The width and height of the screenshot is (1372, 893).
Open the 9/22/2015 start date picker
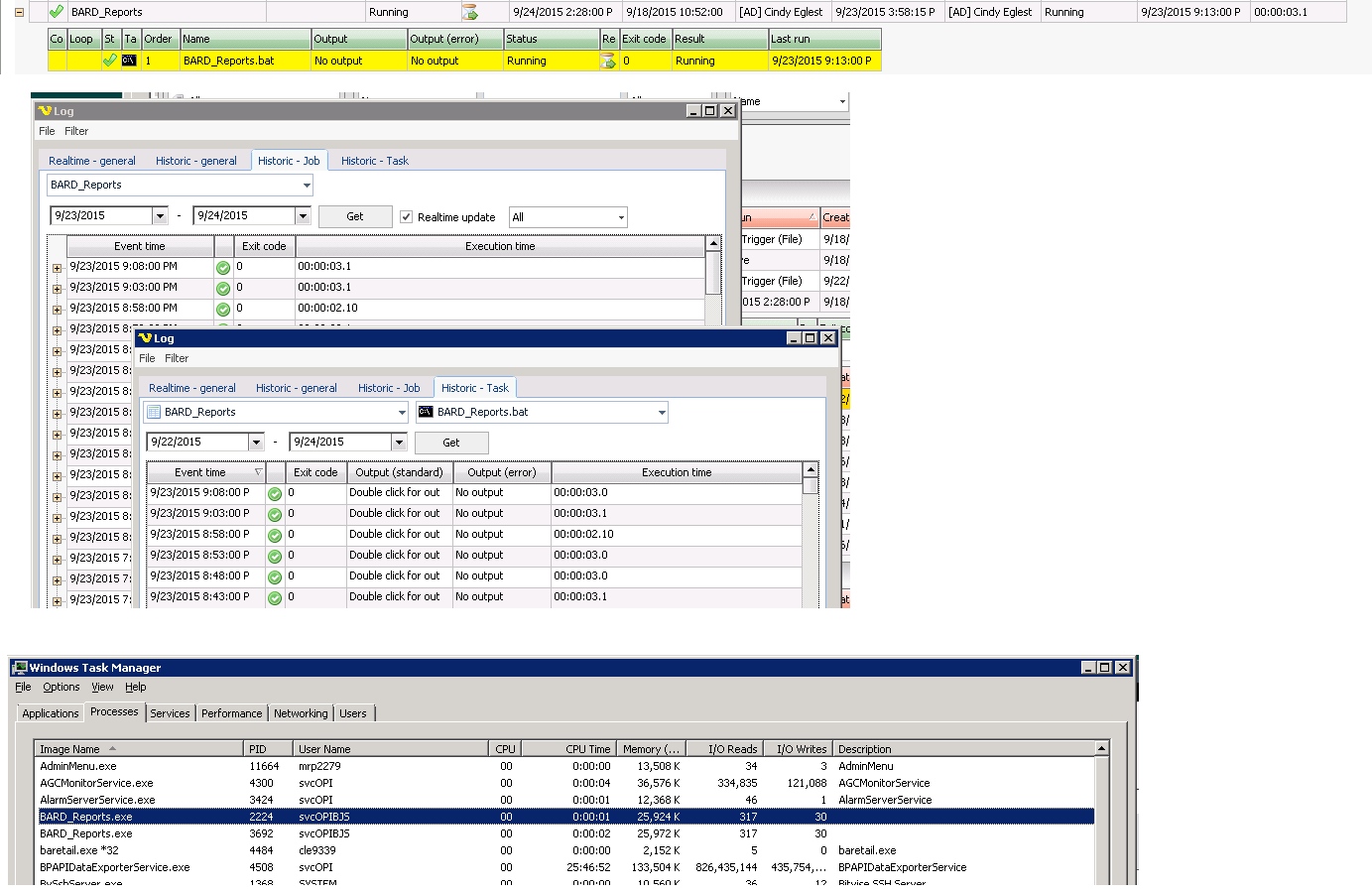pos(256,443)
